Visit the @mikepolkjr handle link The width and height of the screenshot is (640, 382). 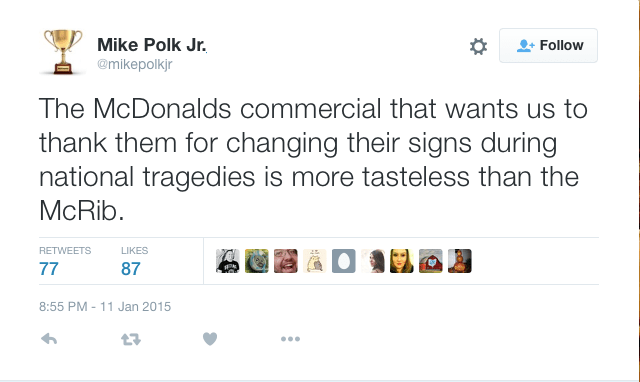point(135,64)
